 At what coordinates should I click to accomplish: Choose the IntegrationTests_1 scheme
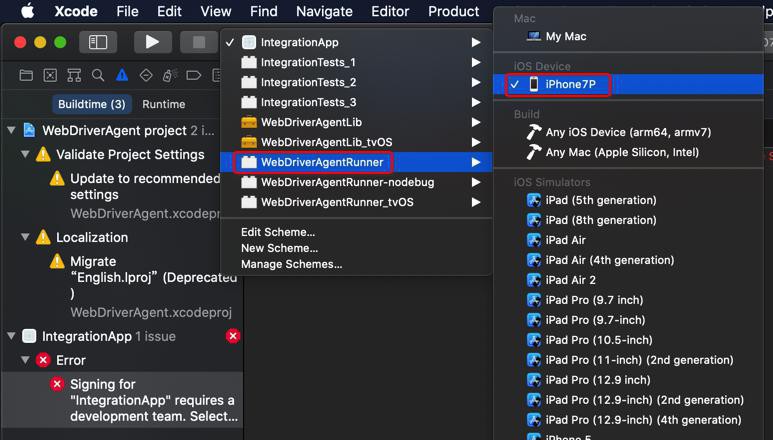[356, 62]
